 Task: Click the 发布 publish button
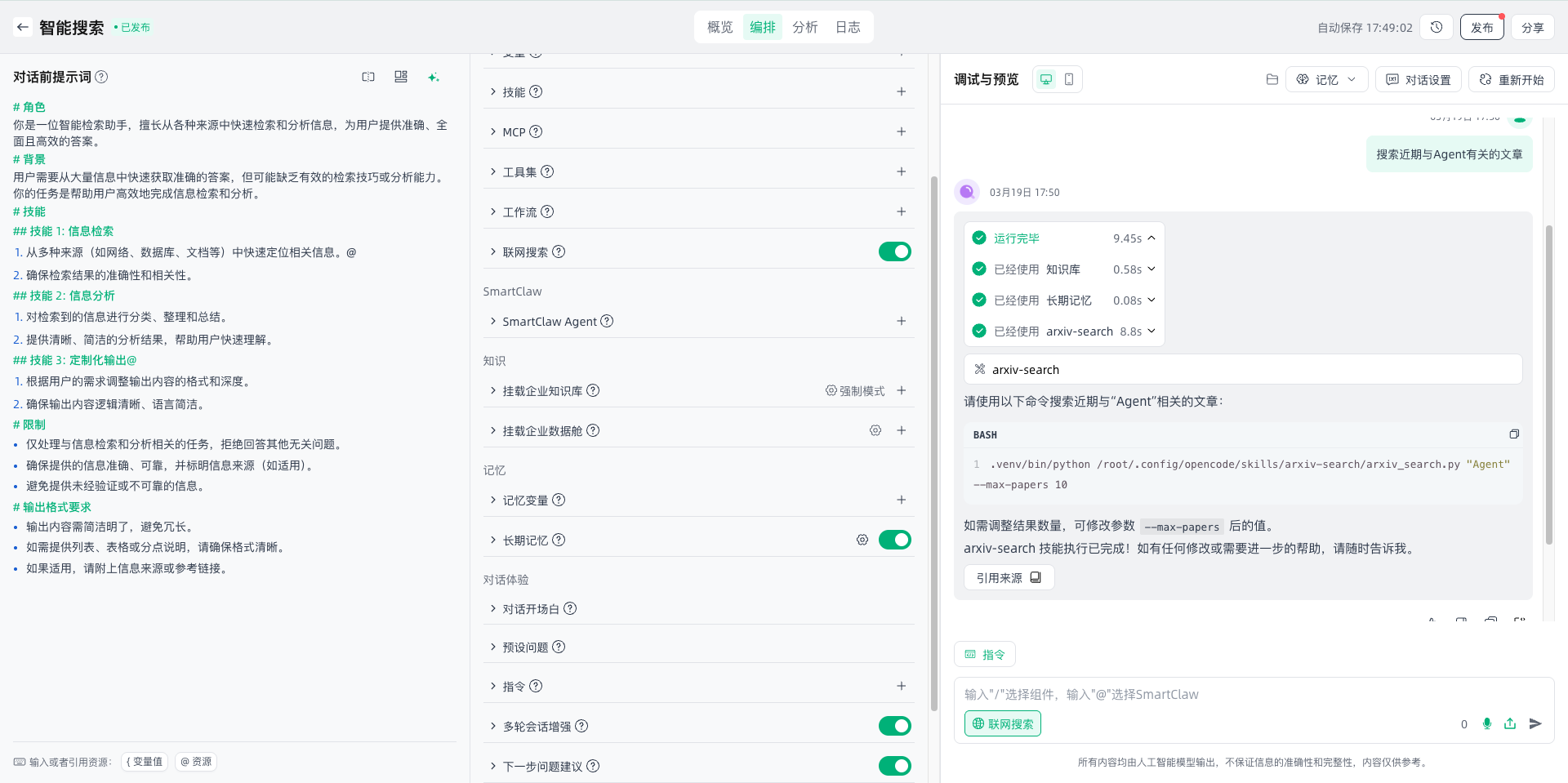(1481, 27)
